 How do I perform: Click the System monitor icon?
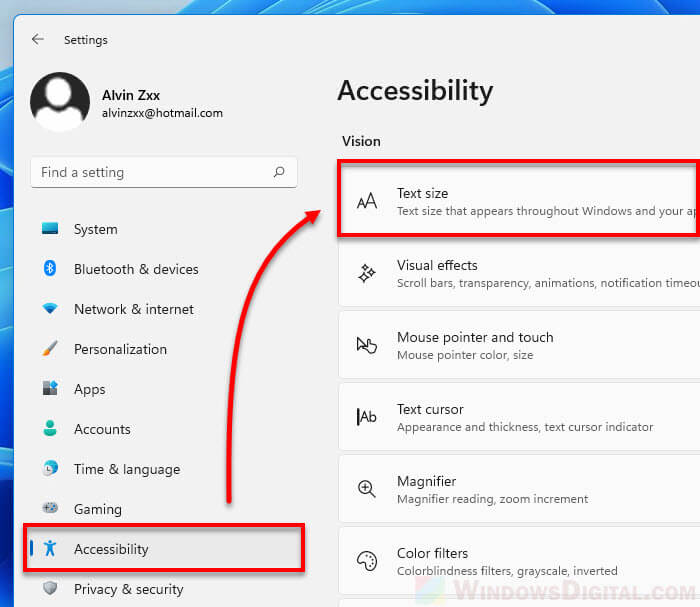coord(50,229)
